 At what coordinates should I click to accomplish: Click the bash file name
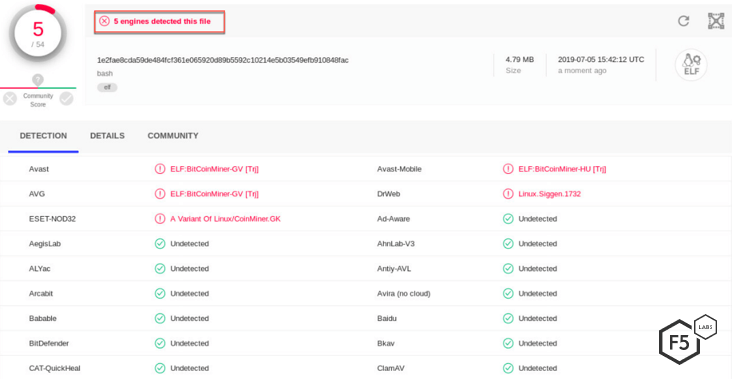click(105, 73)
